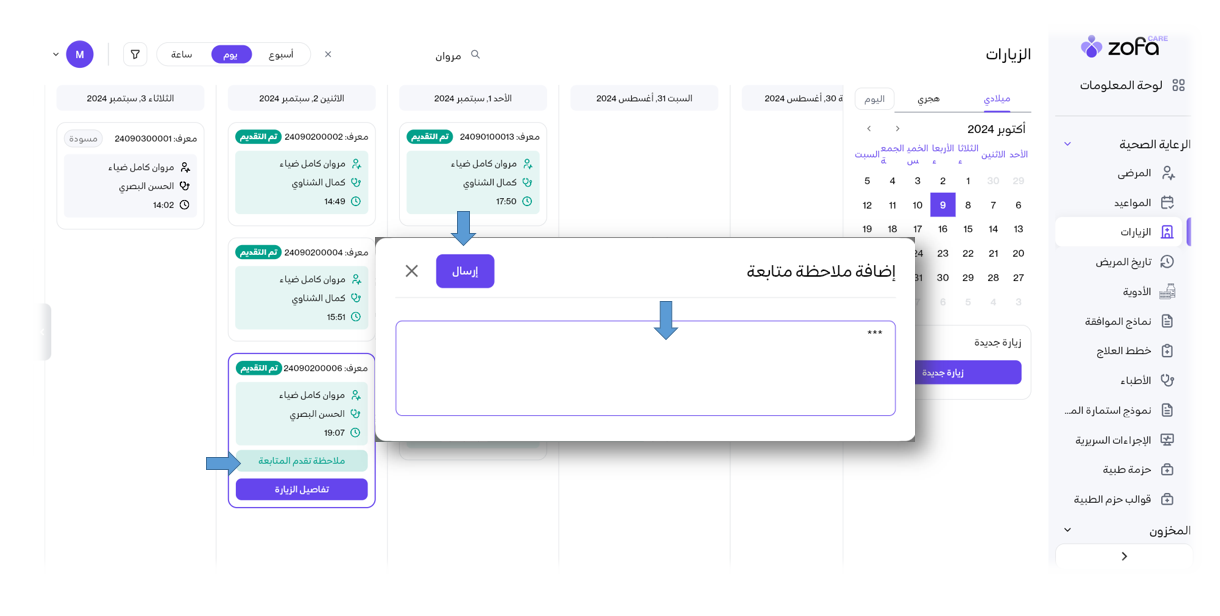Click the Doctors stethoscope icon

click(x=1167, y=381)
